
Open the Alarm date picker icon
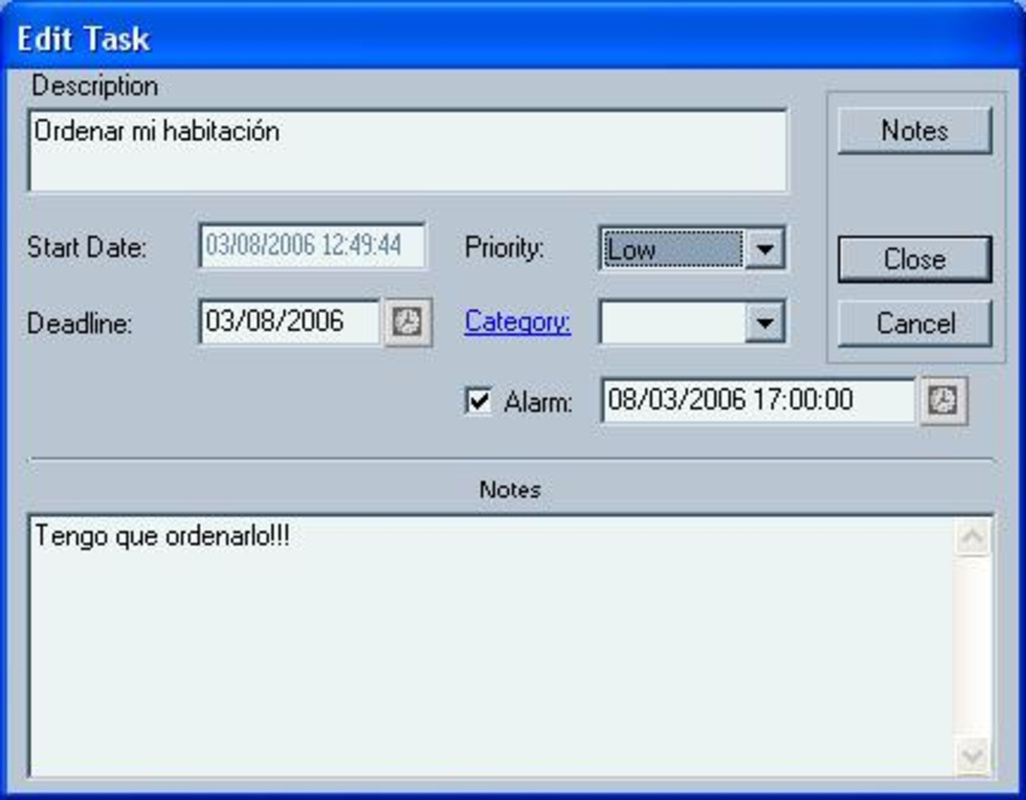click(x=943, y=401)
